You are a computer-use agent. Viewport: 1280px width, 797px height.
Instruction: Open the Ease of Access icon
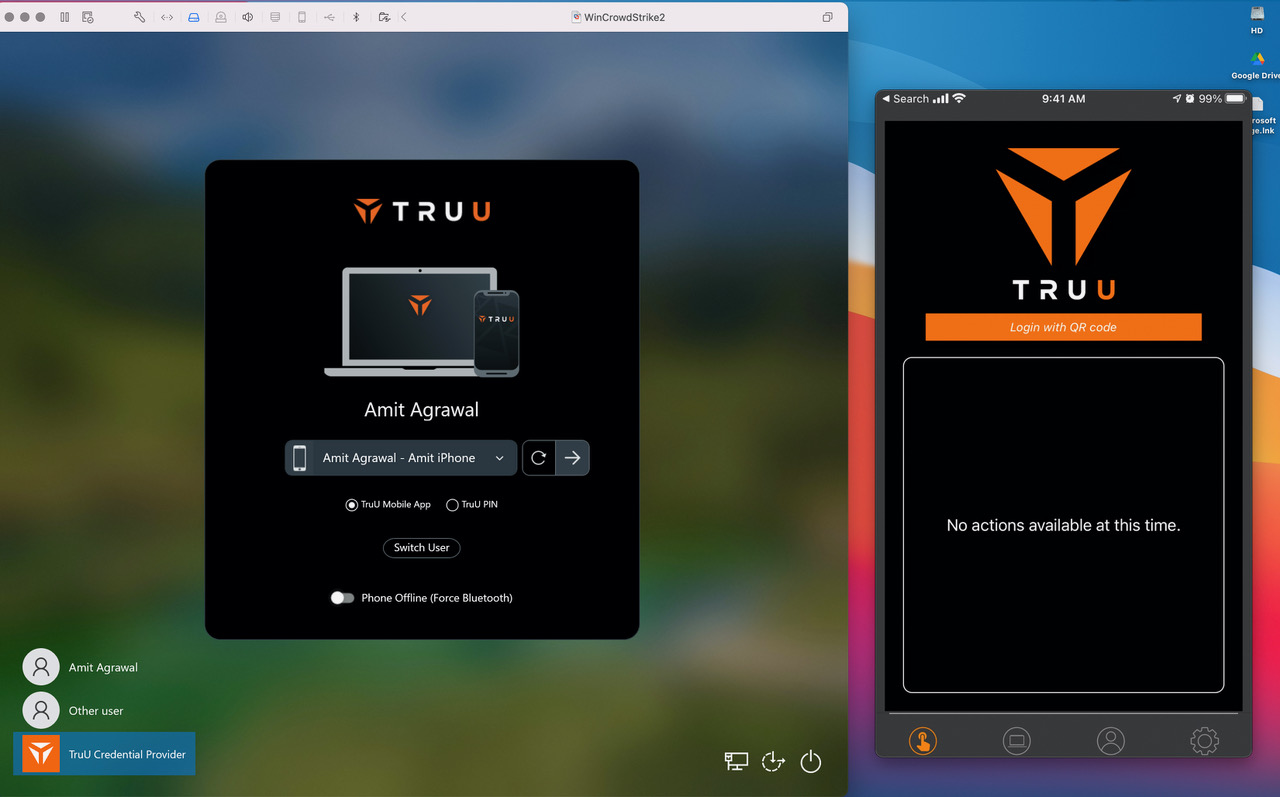(773, 761)
